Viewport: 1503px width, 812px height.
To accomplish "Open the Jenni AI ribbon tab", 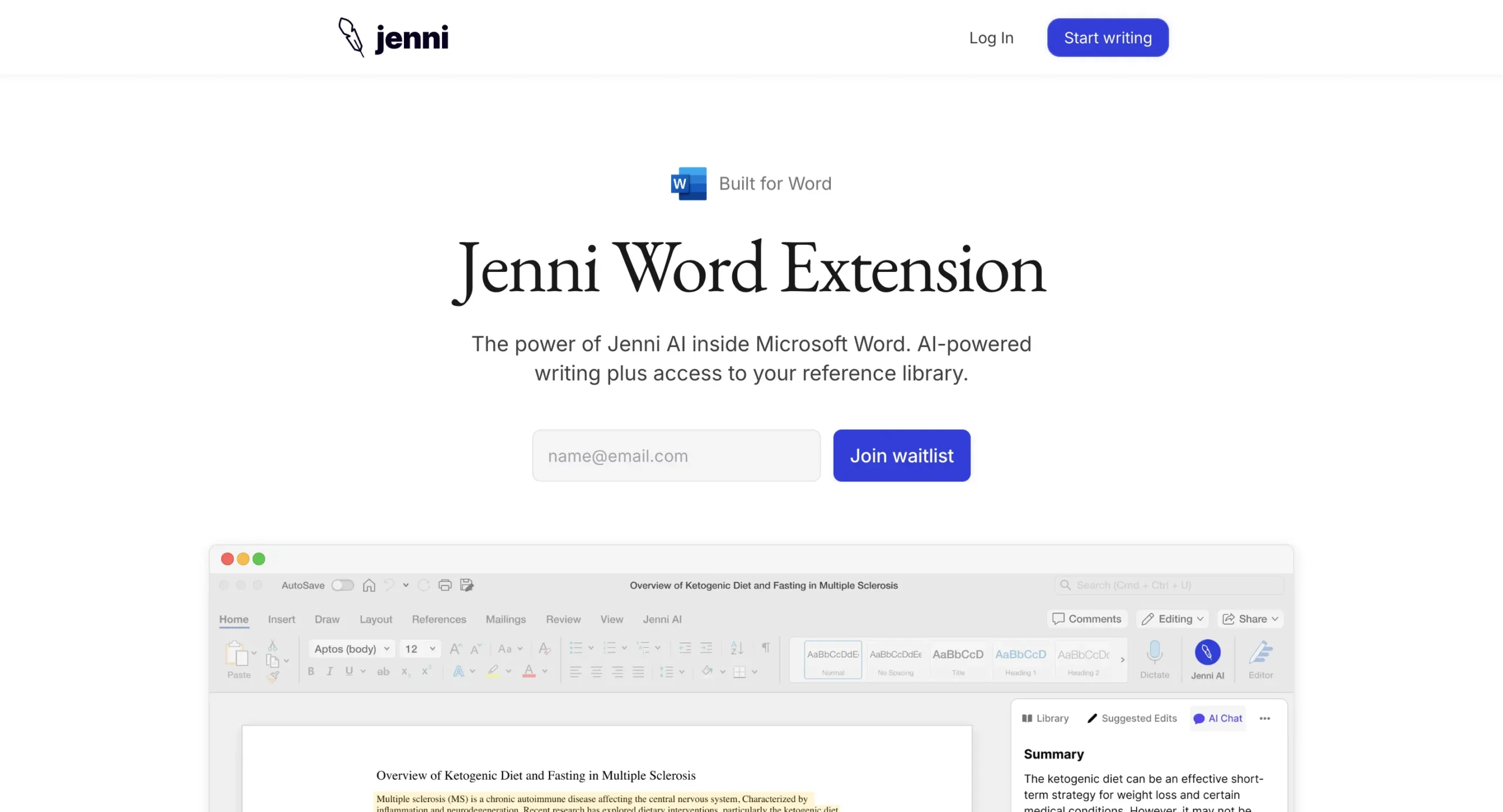I will pos(662,619).
